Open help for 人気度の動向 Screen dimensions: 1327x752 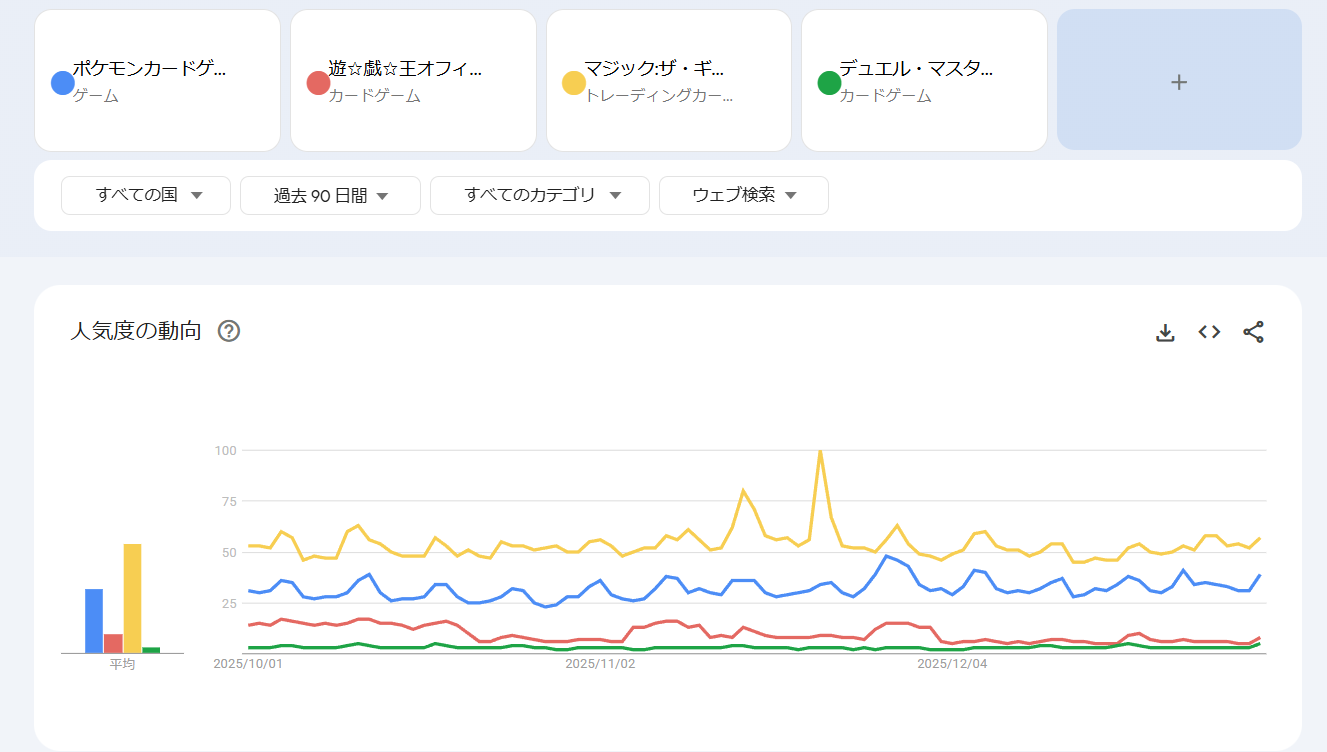point(229,331)
